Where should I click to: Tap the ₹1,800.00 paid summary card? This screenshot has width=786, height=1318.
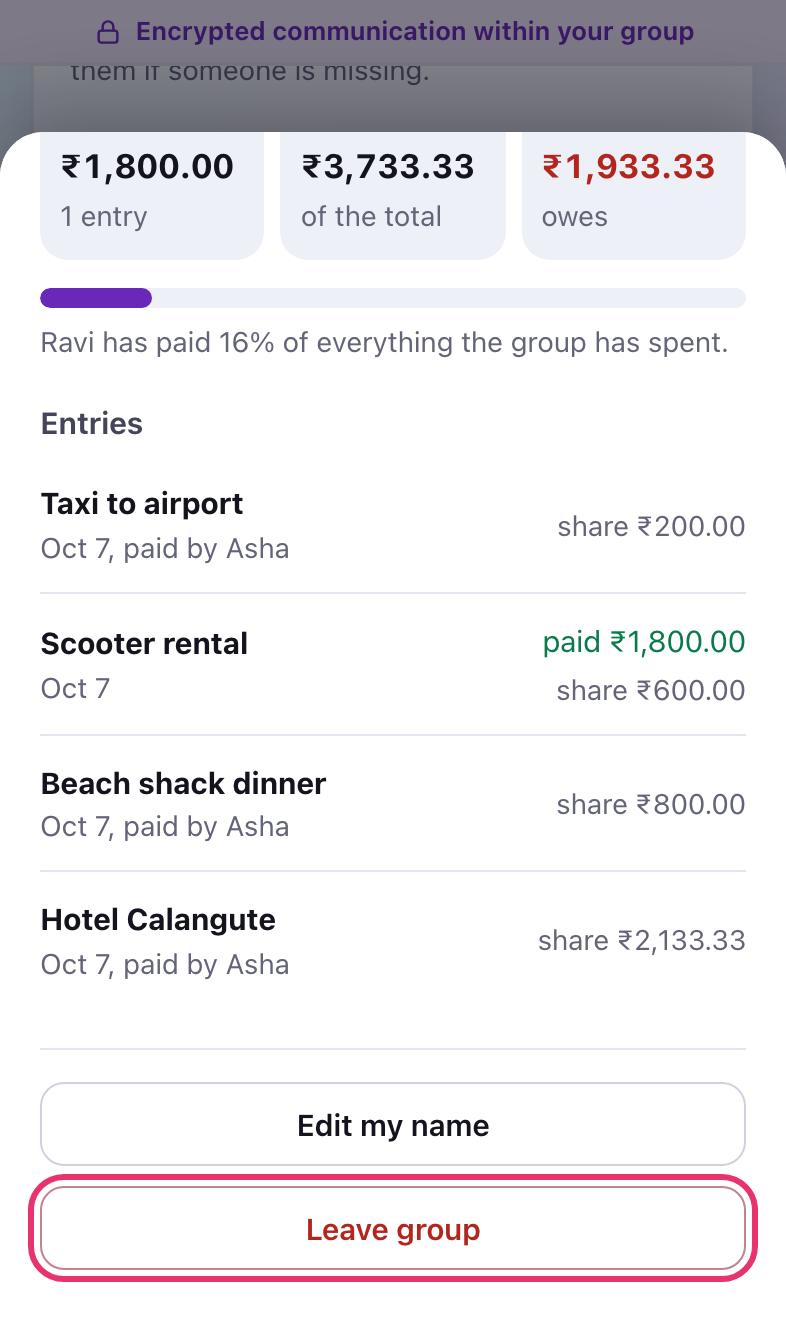pyautogui.click(x=152, y=192)
